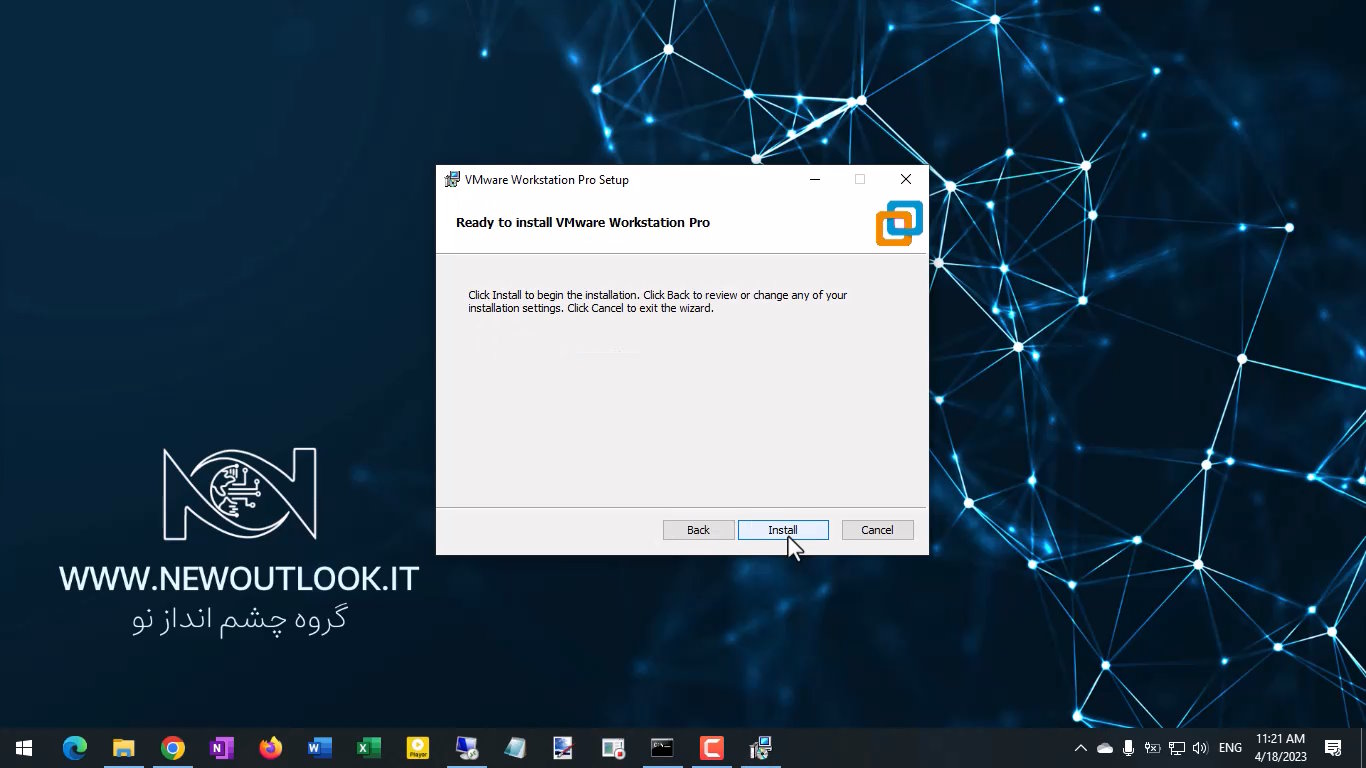
Task: Open network connection tray icon
Action: (1177, 748)
